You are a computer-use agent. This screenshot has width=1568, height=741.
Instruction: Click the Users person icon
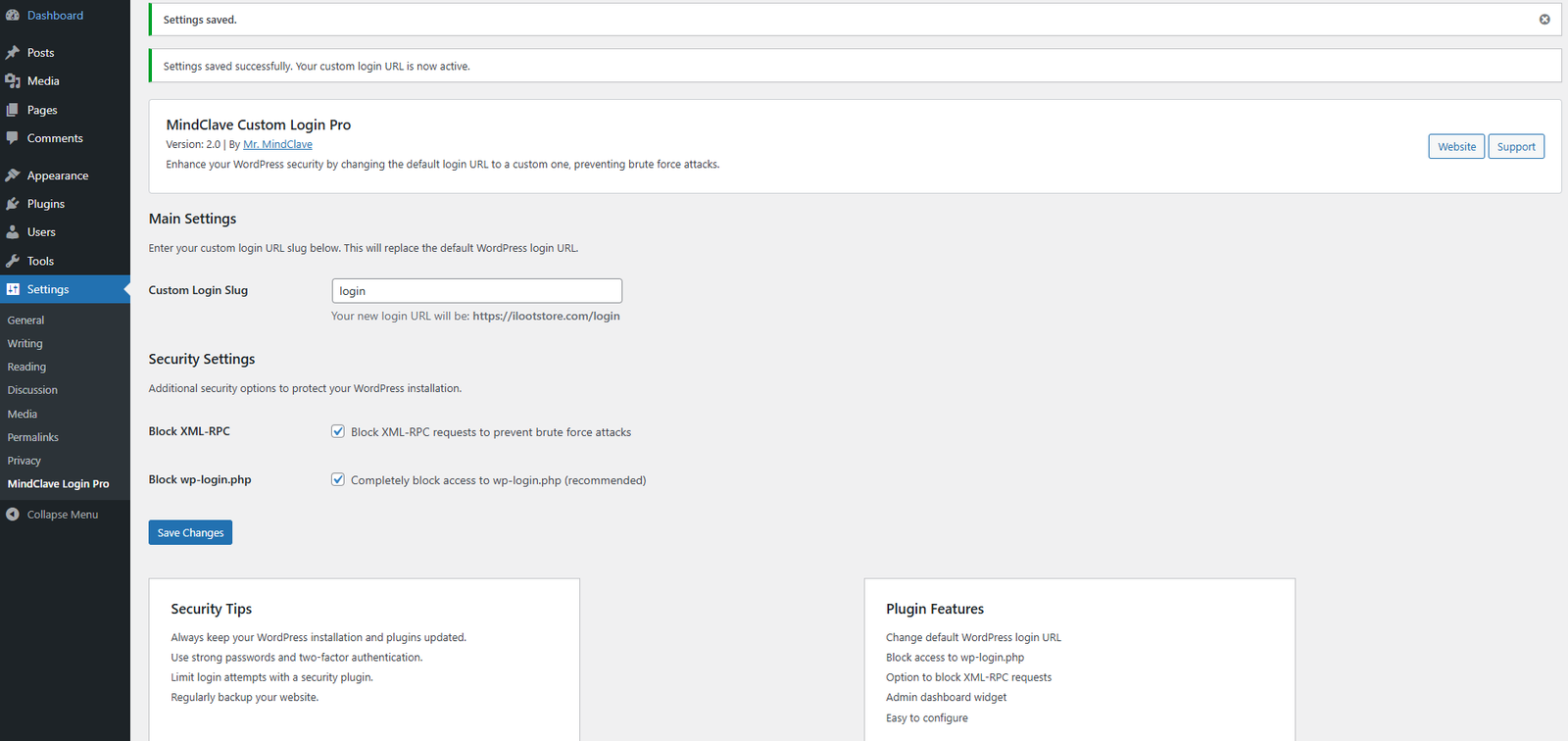point(13,232)
